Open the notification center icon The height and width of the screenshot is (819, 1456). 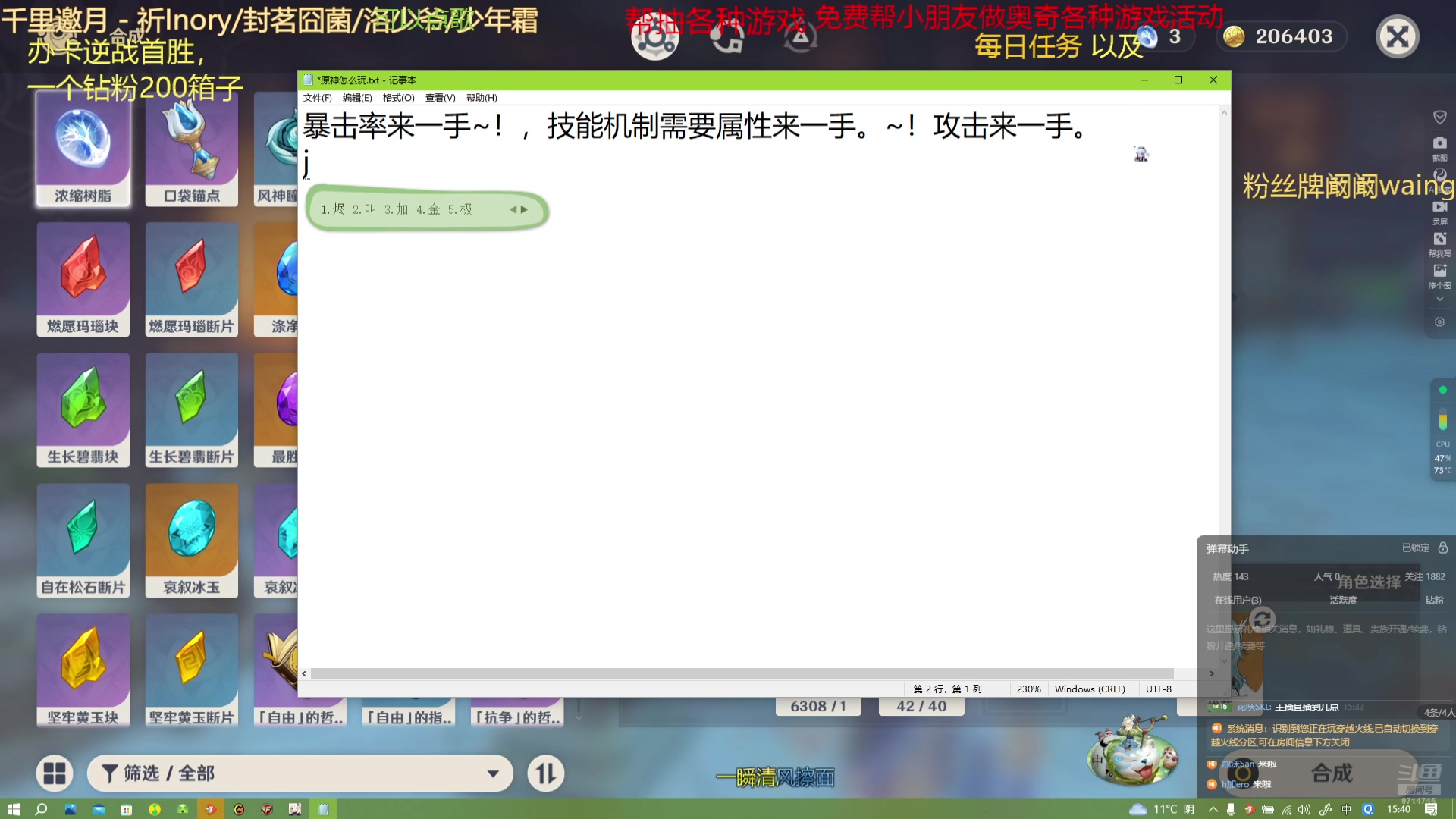click(x=1431, y=809)
